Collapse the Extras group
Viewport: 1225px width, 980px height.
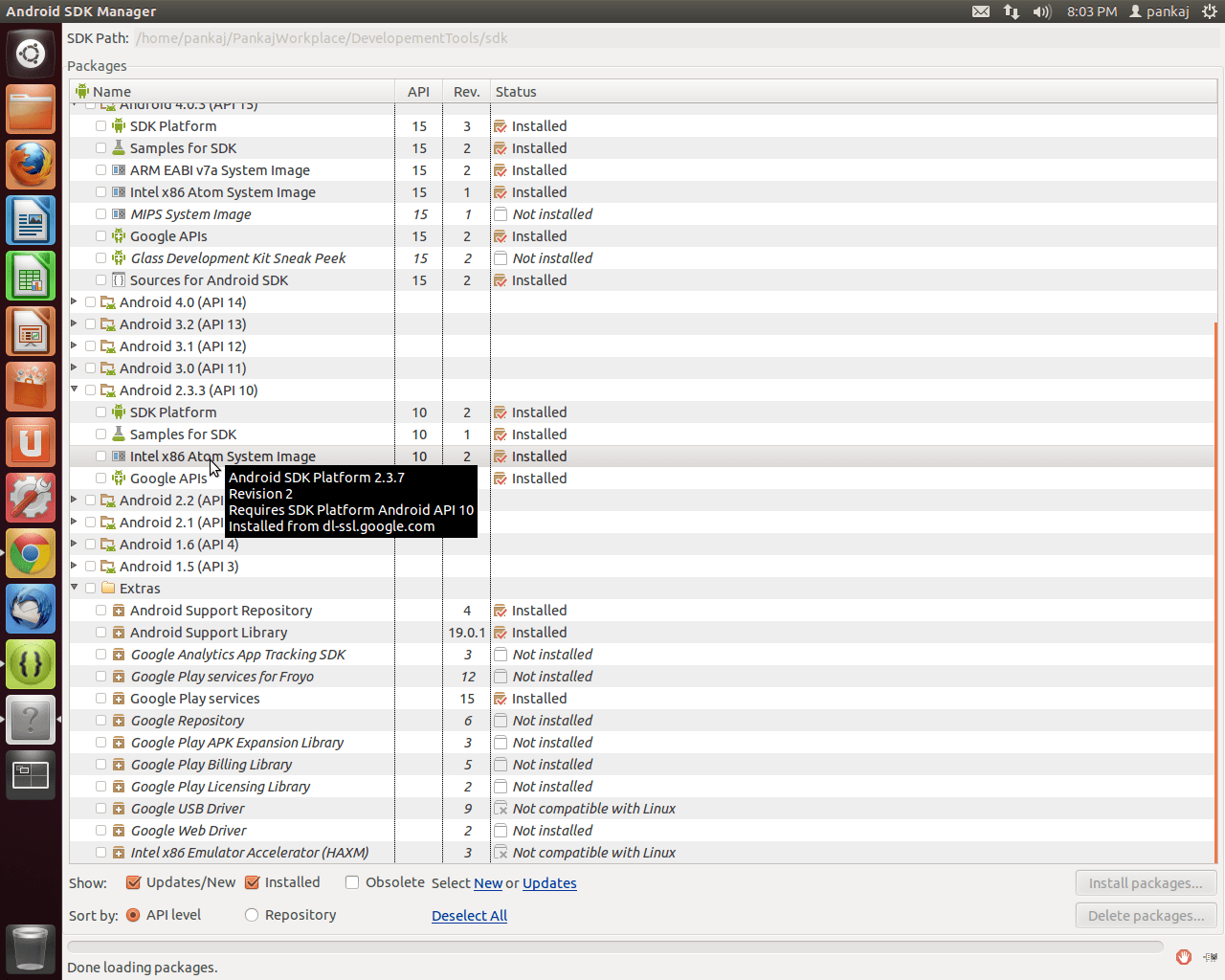coord(75,588)
